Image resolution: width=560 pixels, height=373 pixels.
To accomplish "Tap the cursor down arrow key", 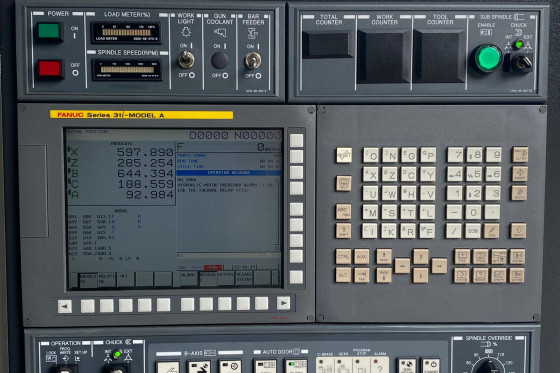I will pyautogui.click(x=421, y=275).
